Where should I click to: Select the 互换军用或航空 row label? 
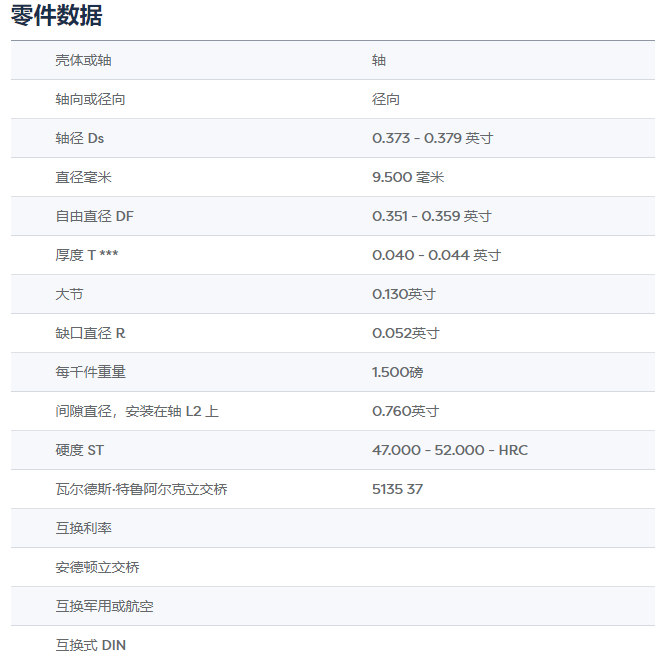tap(104, 606)
